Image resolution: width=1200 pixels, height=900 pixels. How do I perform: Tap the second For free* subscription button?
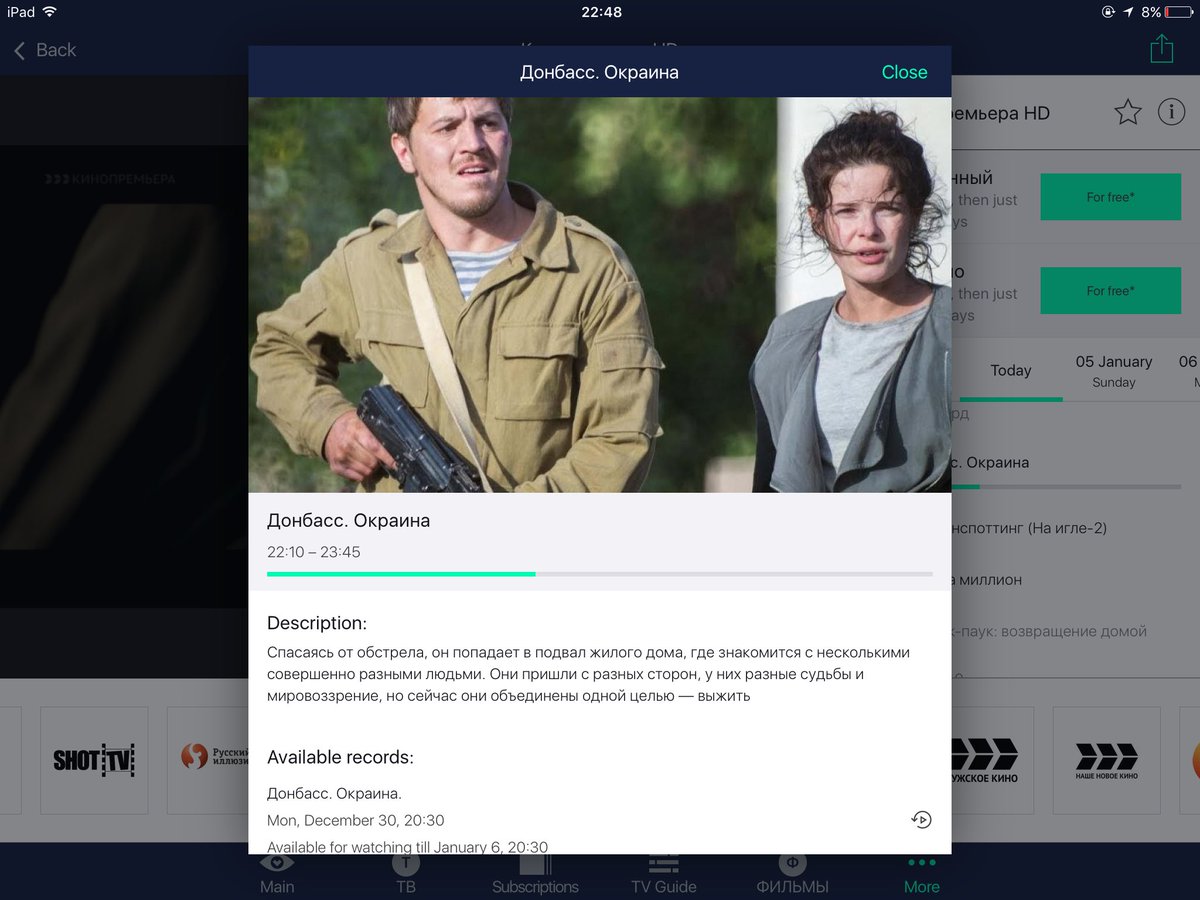coord(1111,291)
